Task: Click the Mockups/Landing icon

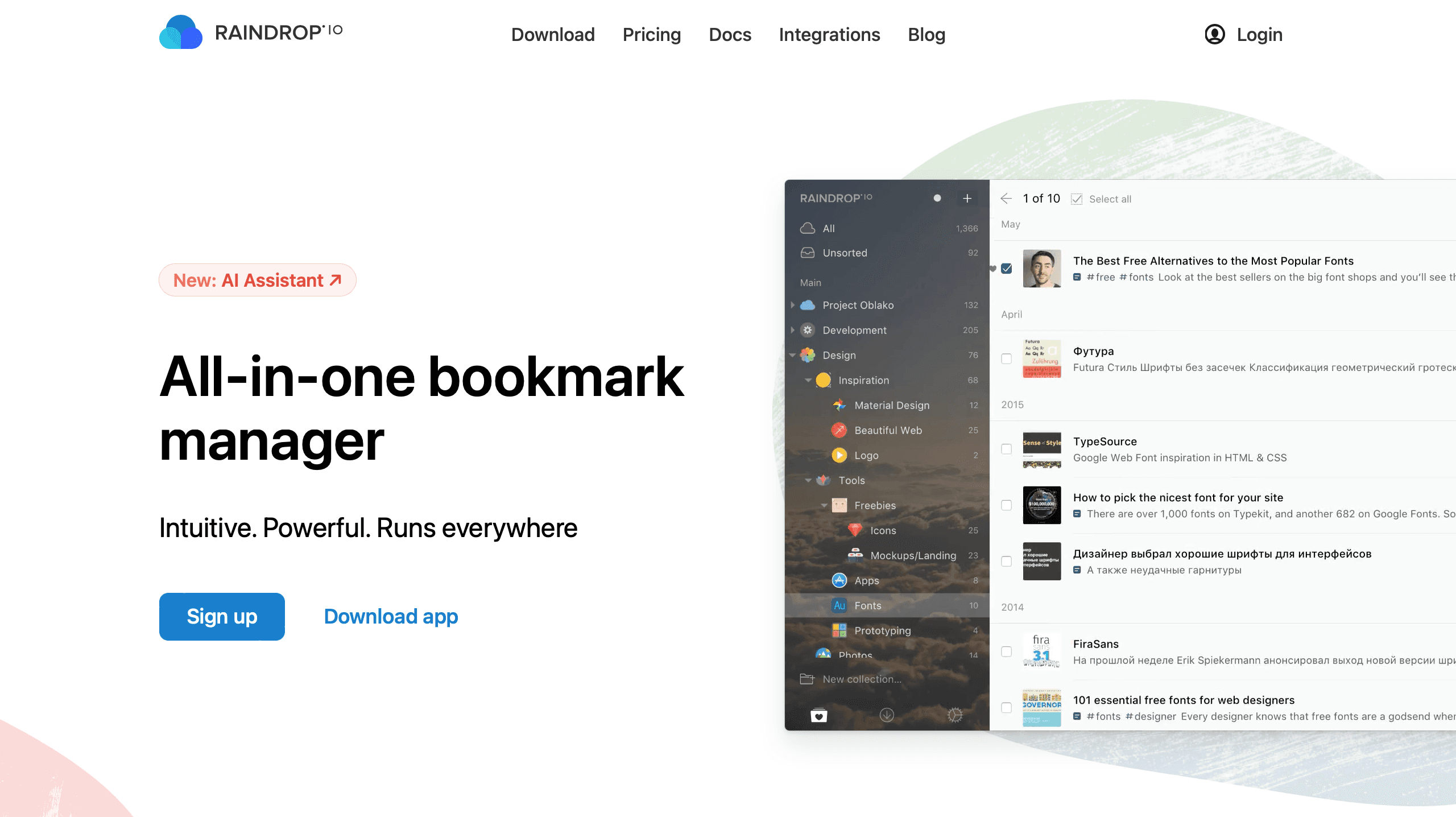Action: point(855,555)
